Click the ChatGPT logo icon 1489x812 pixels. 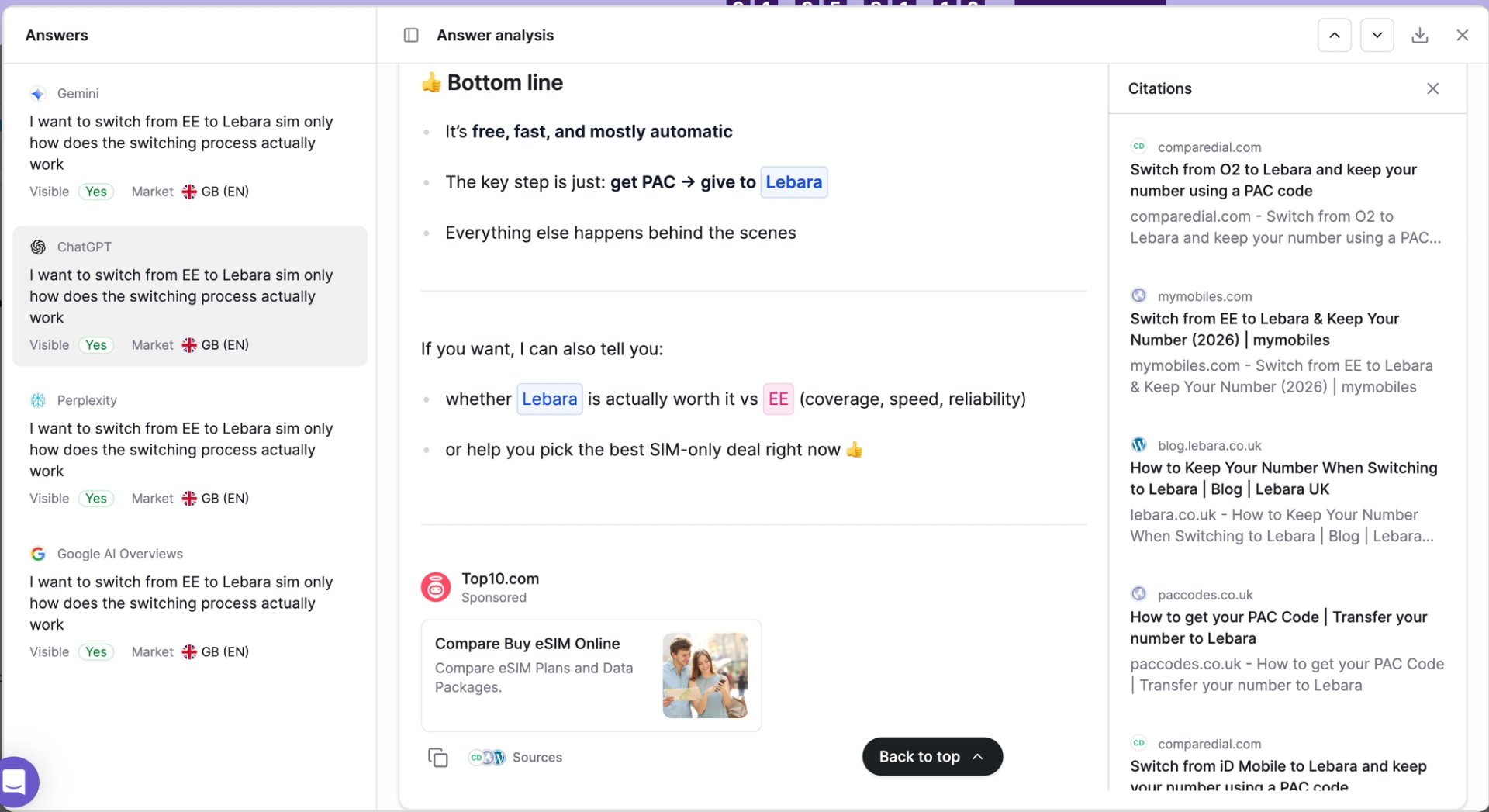37,247
